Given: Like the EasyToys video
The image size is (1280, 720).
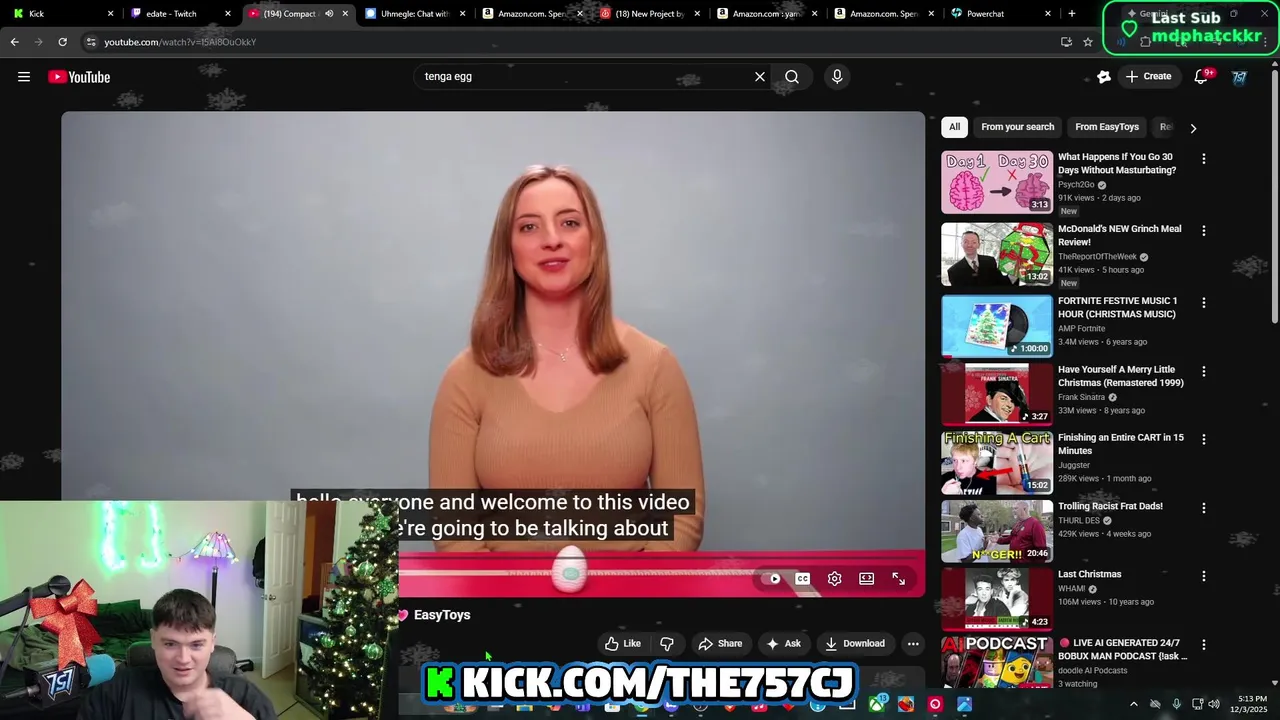Looking at the screenshot, I should click(622, 644).
